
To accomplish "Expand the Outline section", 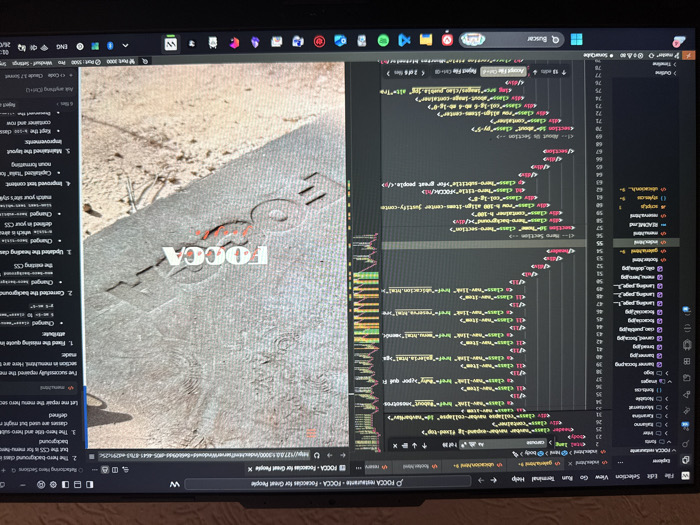I will pos(665,73).
